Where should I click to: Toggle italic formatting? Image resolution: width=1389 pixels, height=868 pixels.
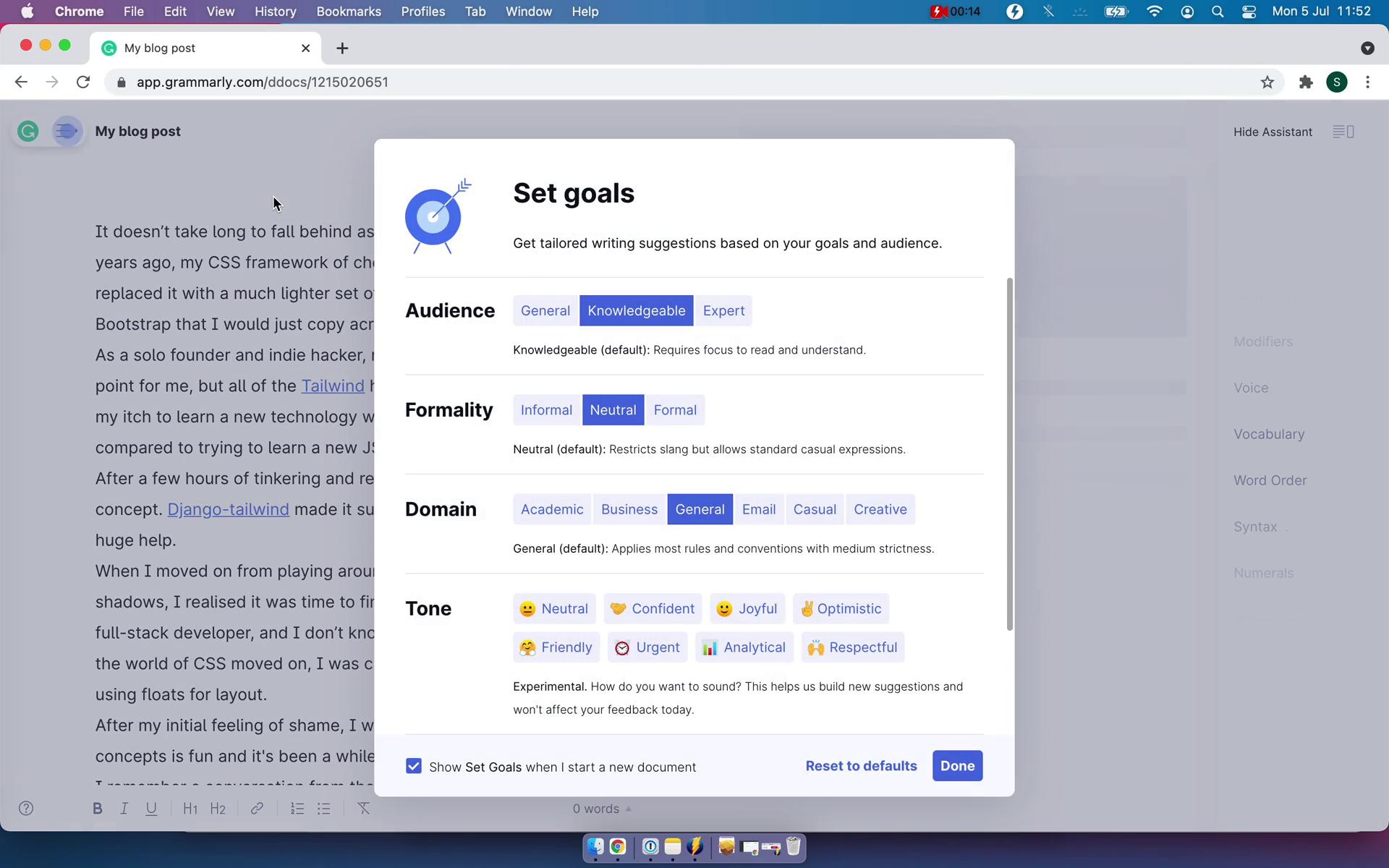124,809
